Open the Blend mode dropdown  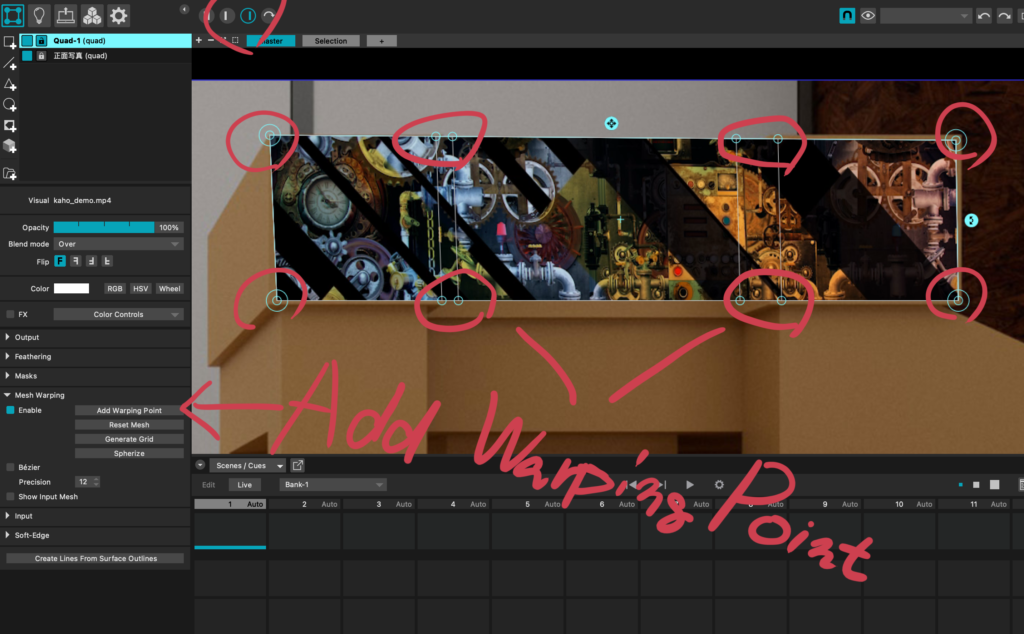pyautogui.click(x=118, y=244)
